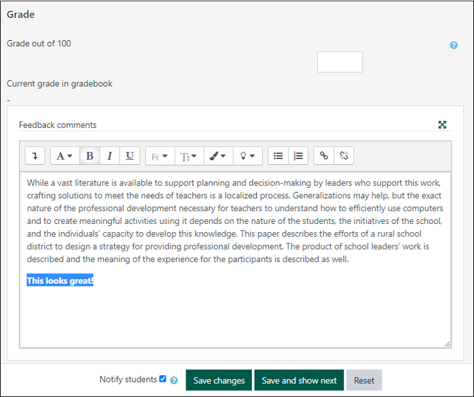Open the font family dropdown
This screenshot has width=474, height=397.
160,156
